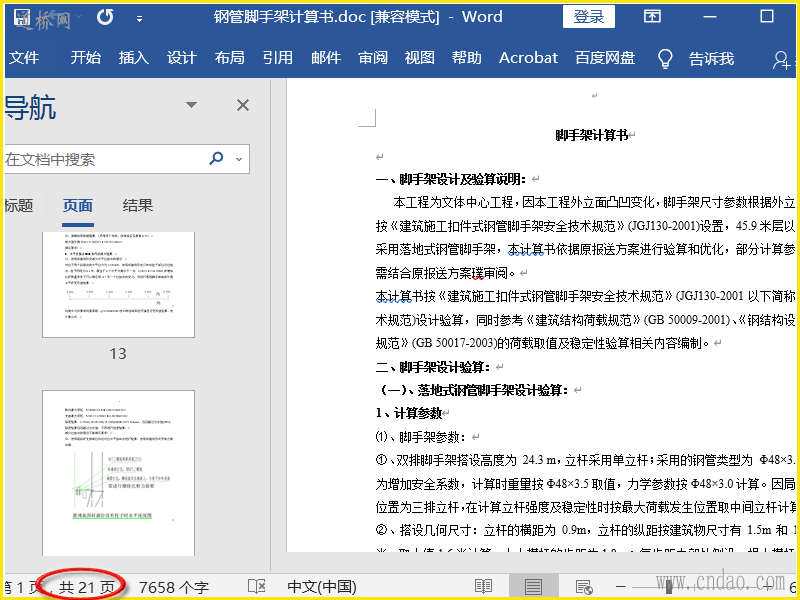Image resolution: width=800 pixels, height=600 pixels.
Task: Click the magnifier search icon
Action: point(216,158)
